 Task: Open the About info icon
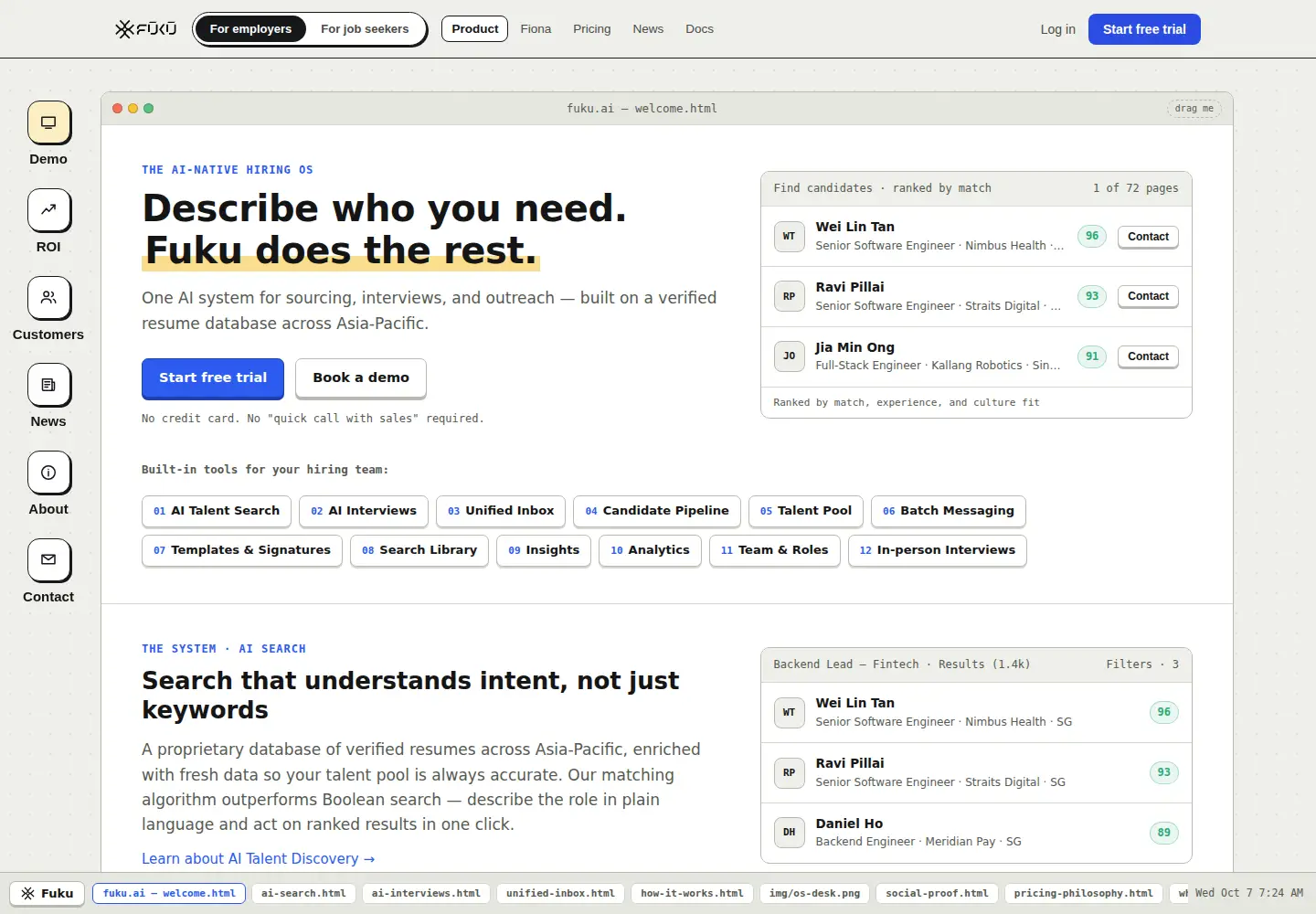[48, 473]
